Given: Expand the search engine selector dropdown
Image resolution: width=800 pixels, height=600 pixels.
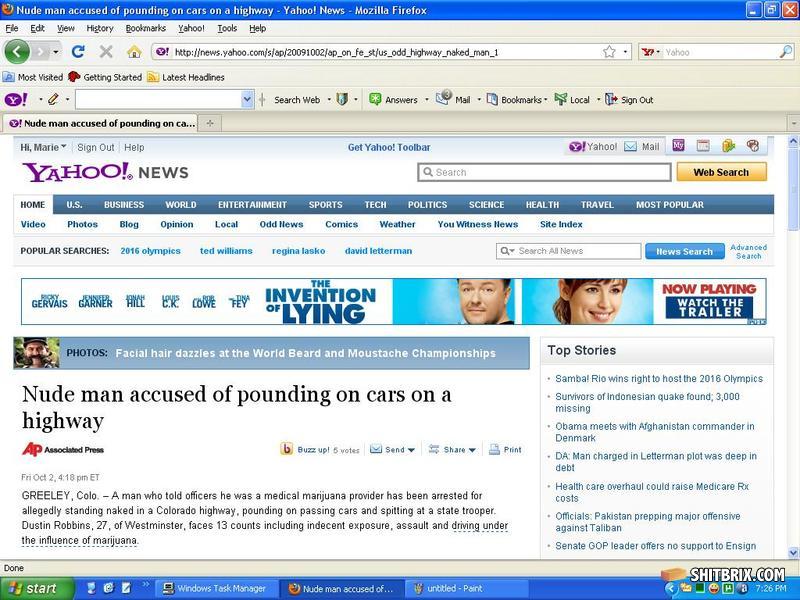Looking at the screenshot, I should pos(651,52).
